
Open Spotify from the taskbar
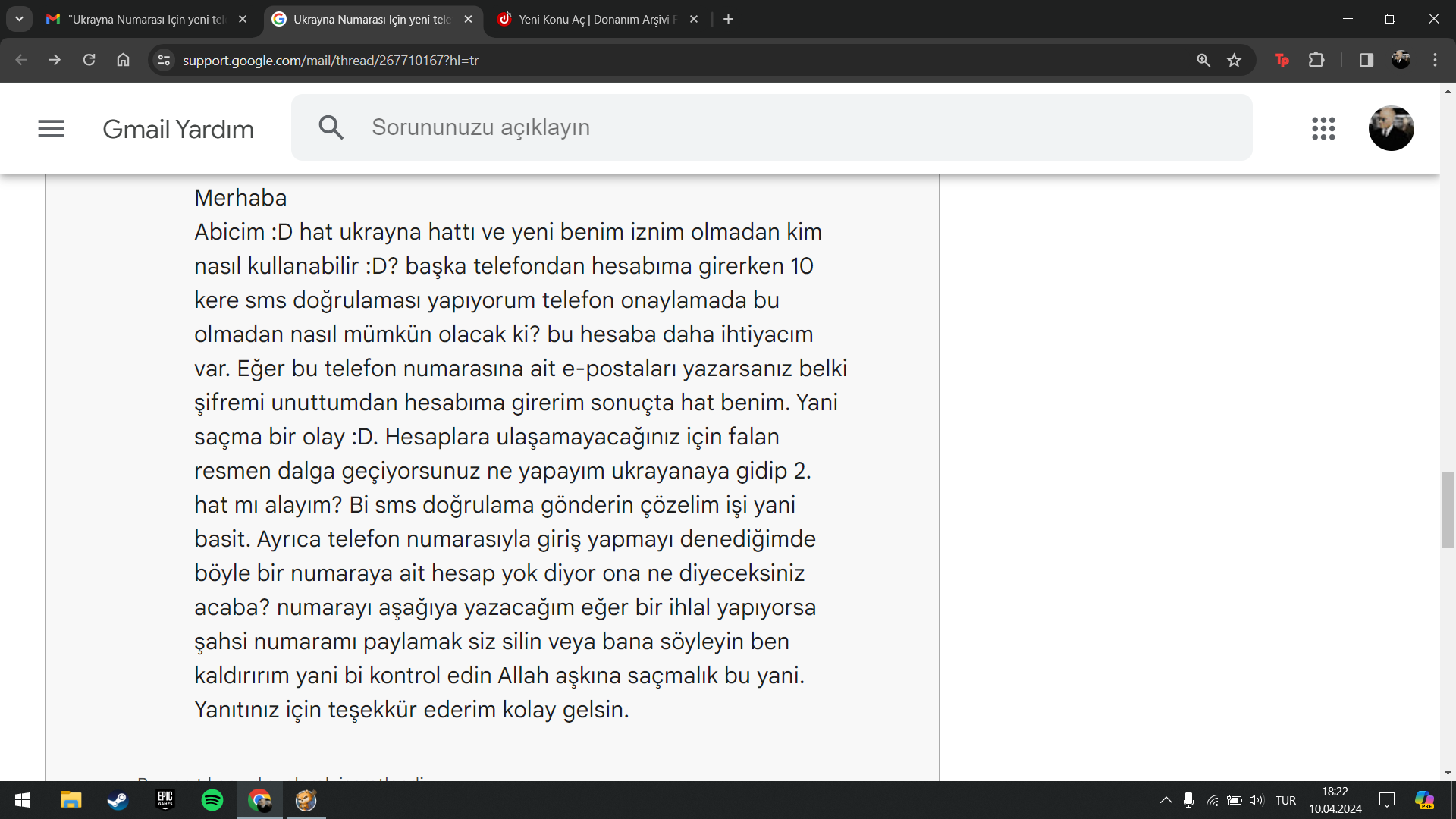(x=212, y=800)
